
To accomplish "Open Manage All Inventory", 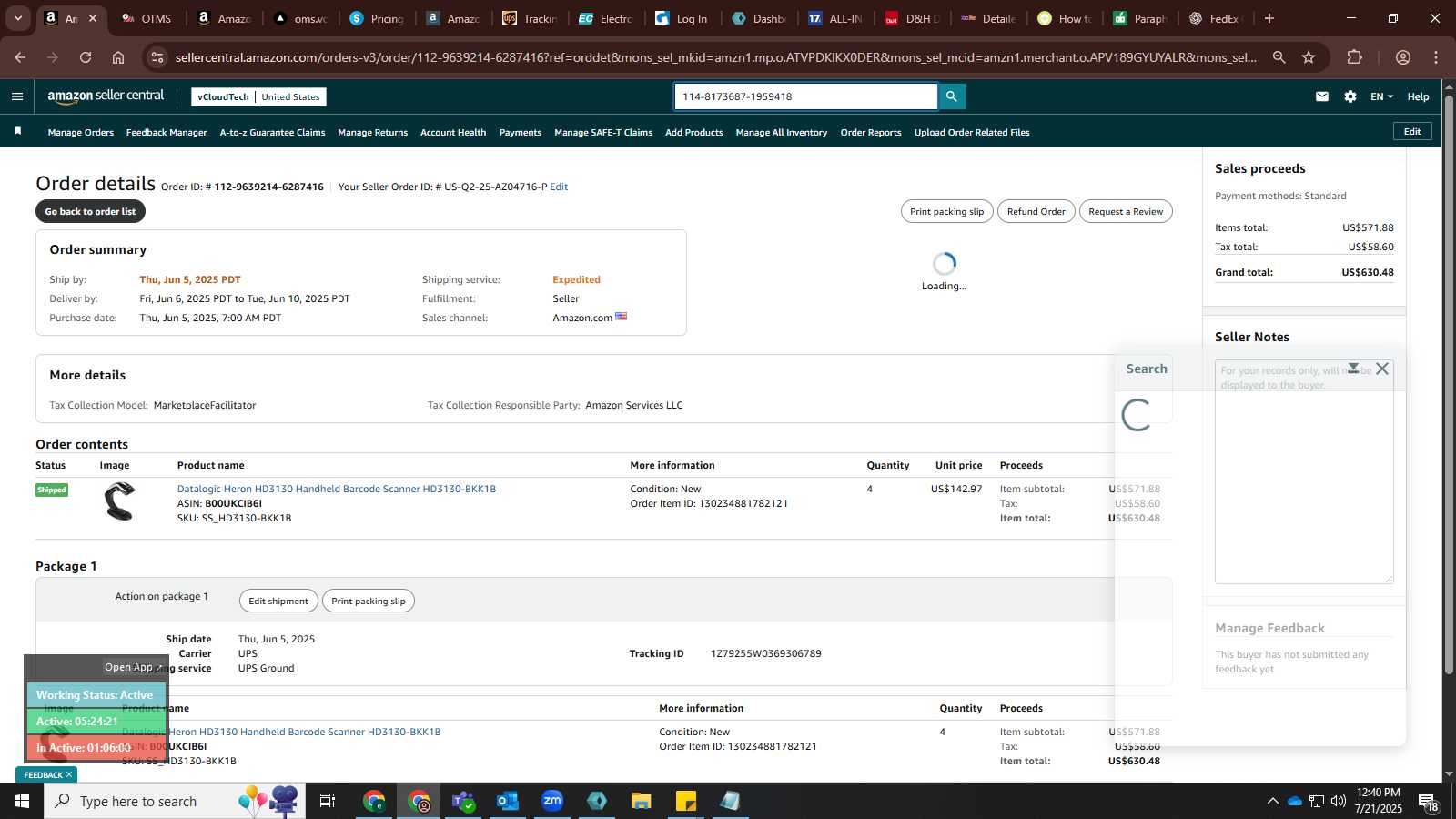I will [x=781, y=133].
